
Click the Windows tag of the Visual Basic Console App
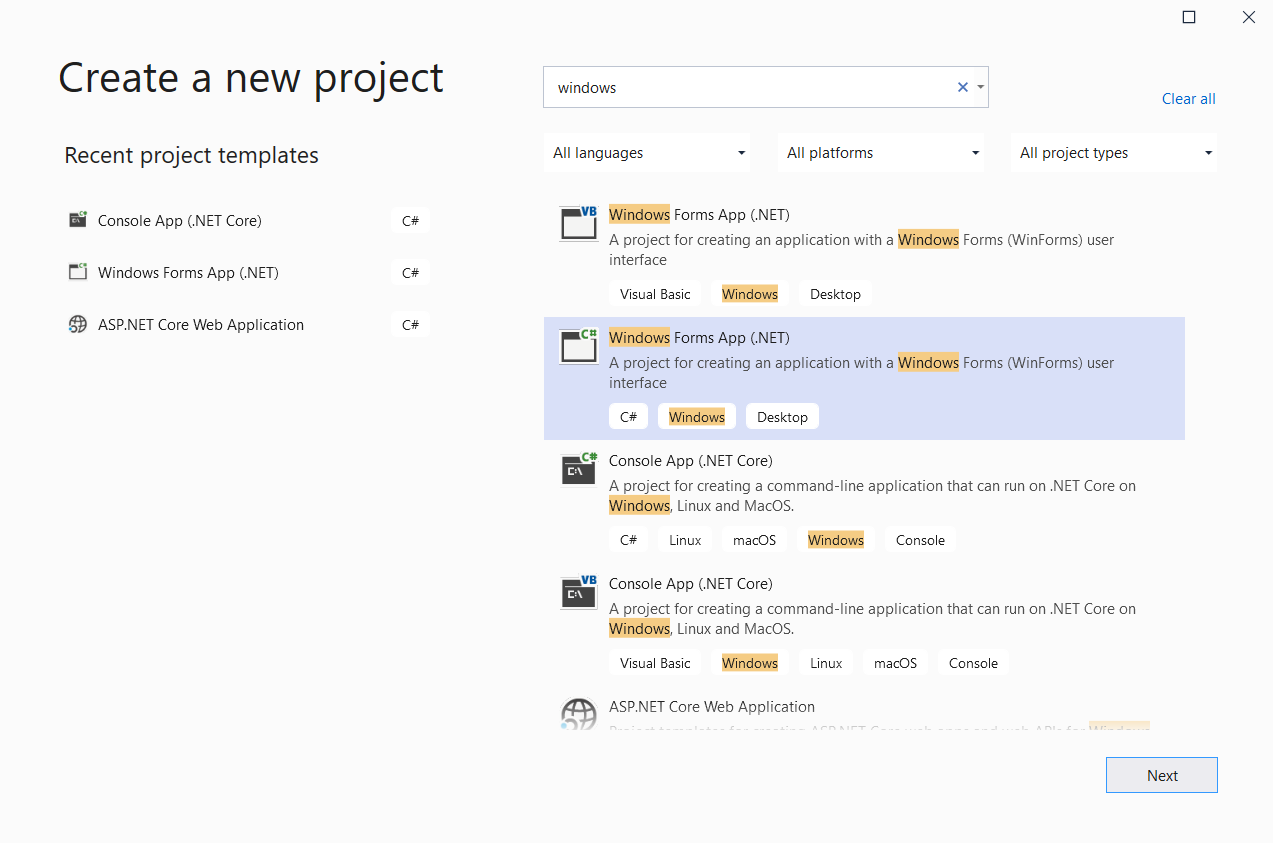[750, 663]
